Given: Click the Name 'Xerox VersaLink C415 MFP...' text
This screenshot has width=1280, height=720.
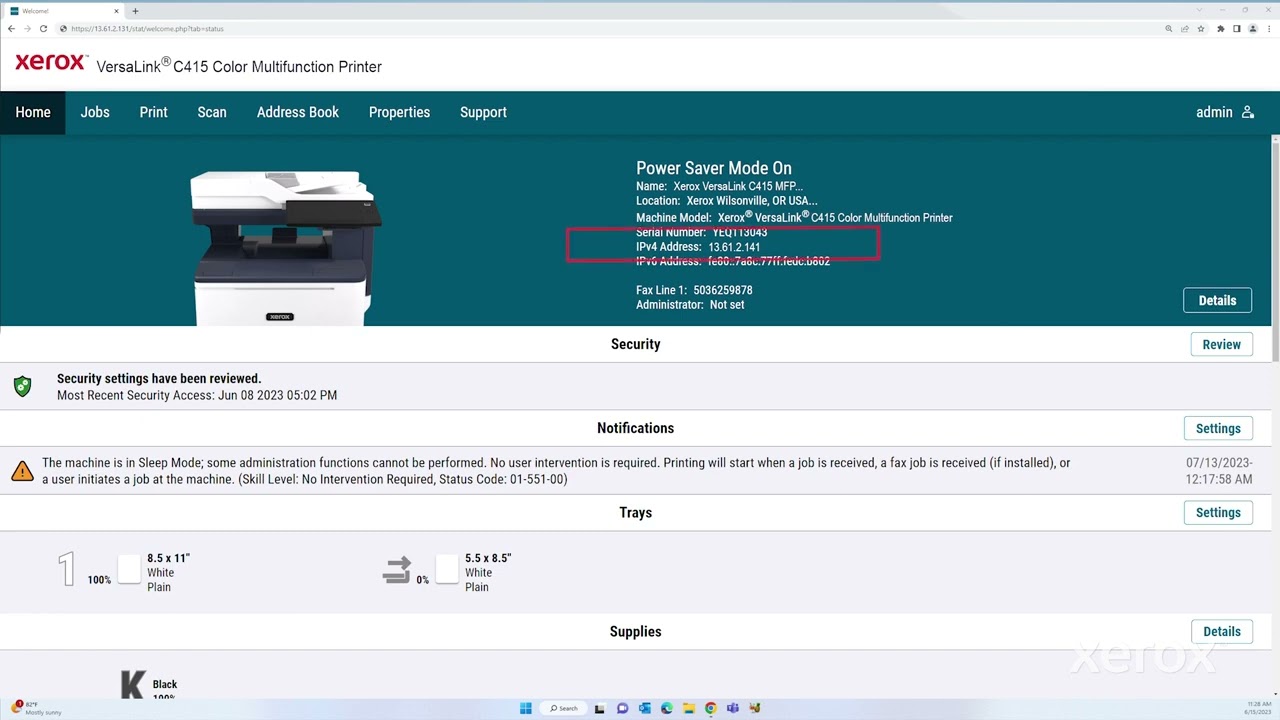Looking at the screenshot, I should coord(738,186).
